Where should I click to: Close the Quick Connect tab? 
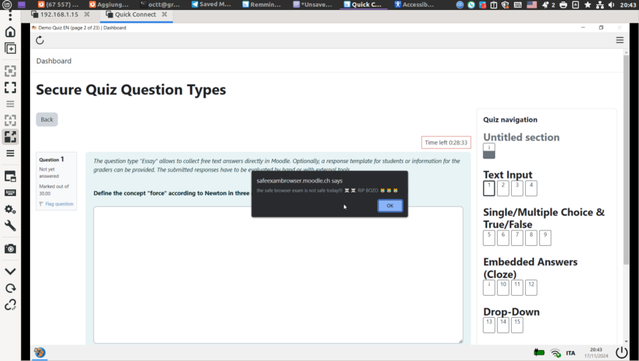pyautogui.click(x=164, y=14)
